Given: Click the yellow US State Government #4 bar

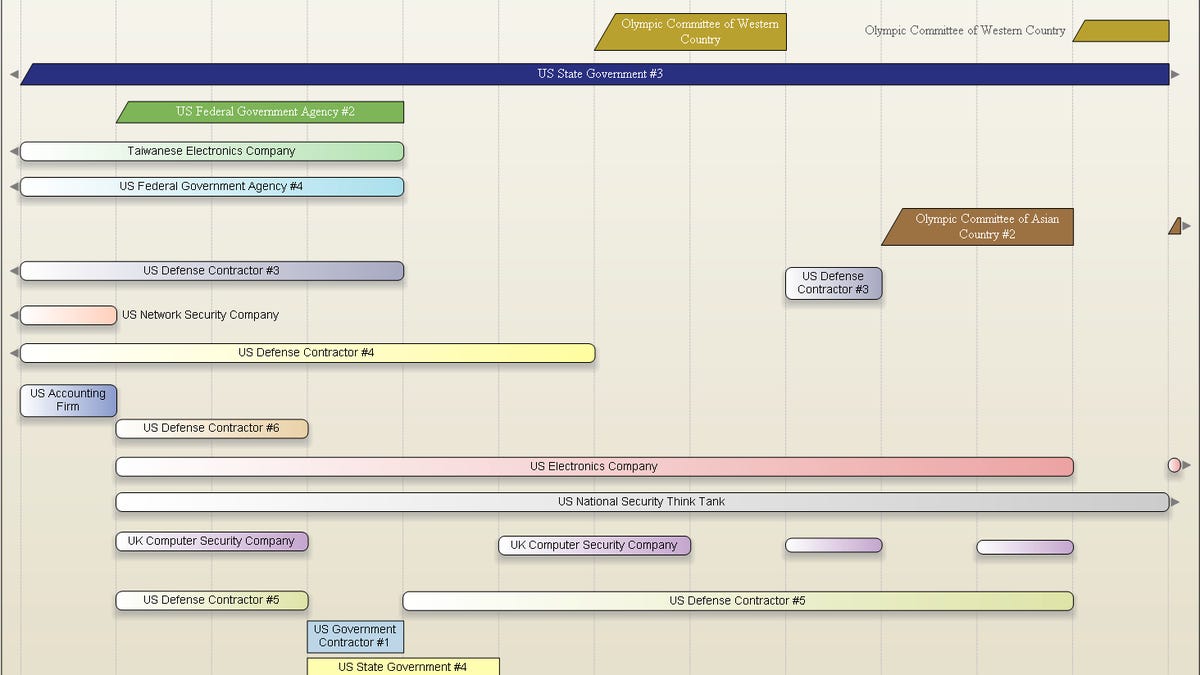Looking at the screenshot, I should click(402, 666).
